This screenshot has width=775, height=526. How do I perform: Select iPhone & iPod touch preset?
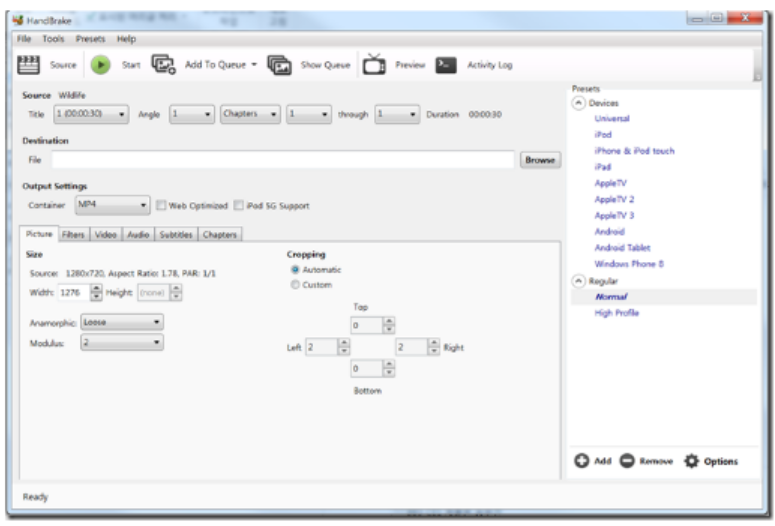pyautogui.click(x=634, y=151)
